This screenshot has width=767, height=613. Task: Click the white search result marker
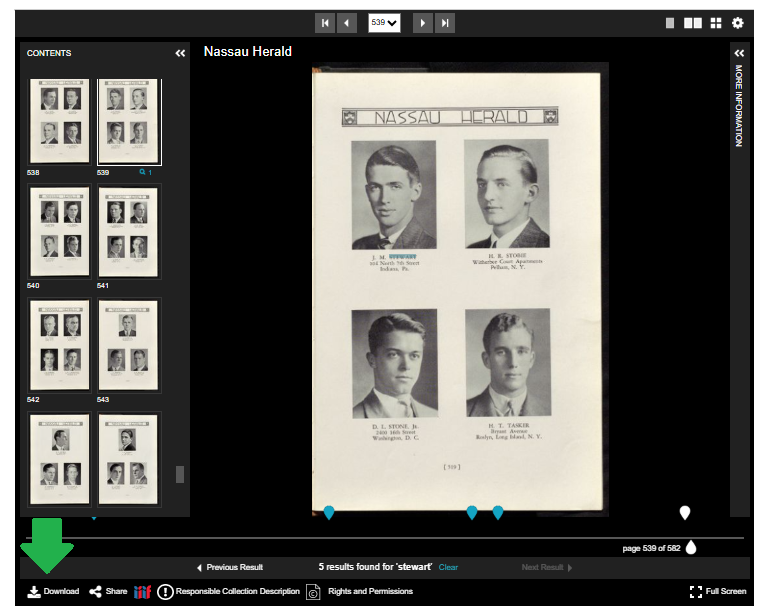tap(685, 512)
